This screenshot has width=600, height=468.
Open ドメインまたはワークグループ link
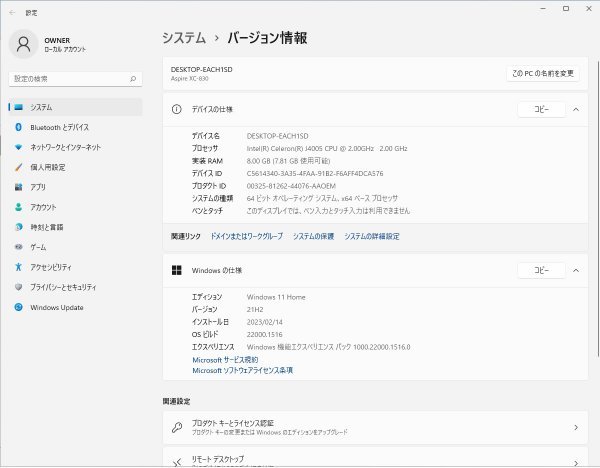[247, 236]
